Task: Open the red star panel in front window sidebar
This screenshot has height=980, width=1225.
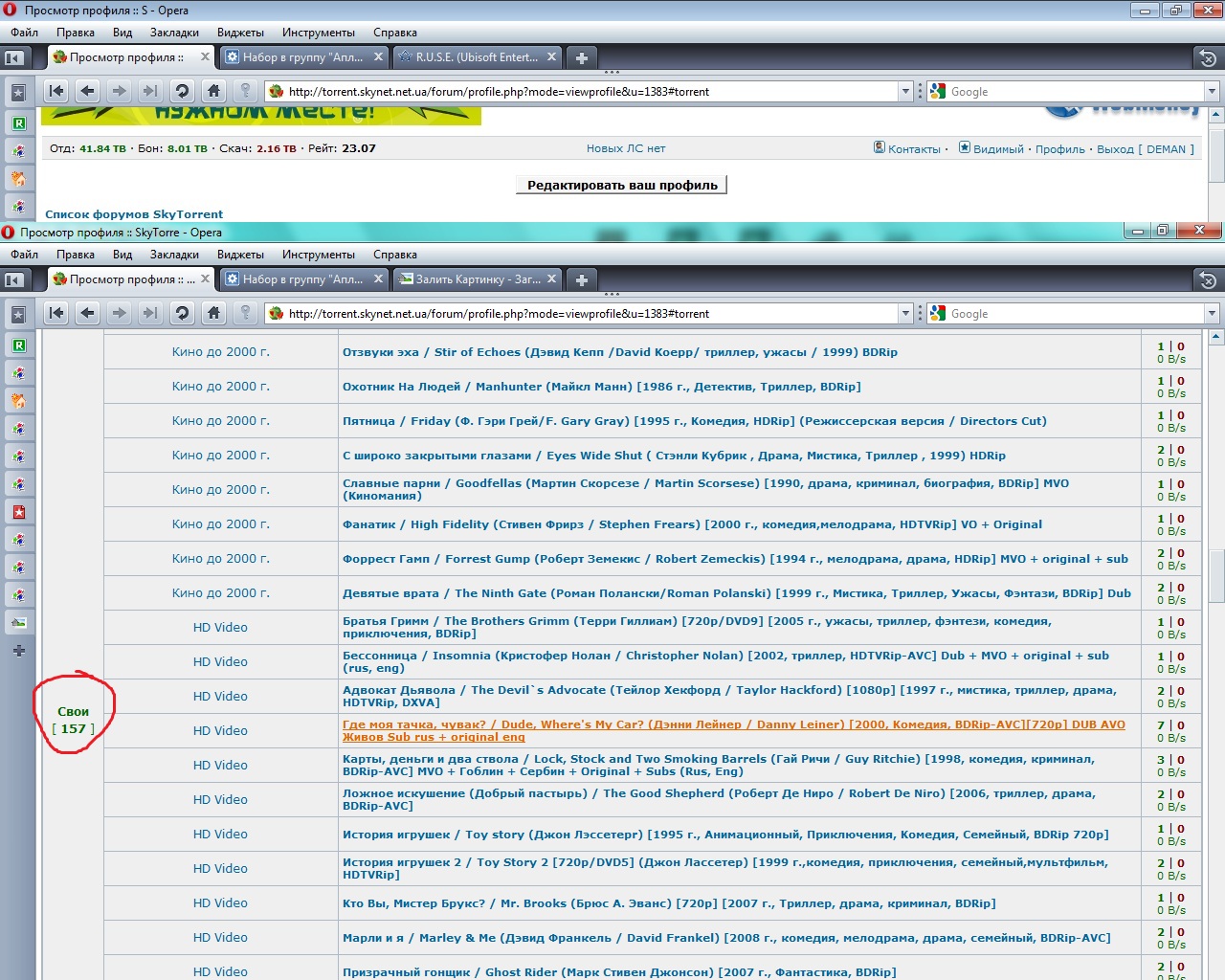Action: coord(18,511)
